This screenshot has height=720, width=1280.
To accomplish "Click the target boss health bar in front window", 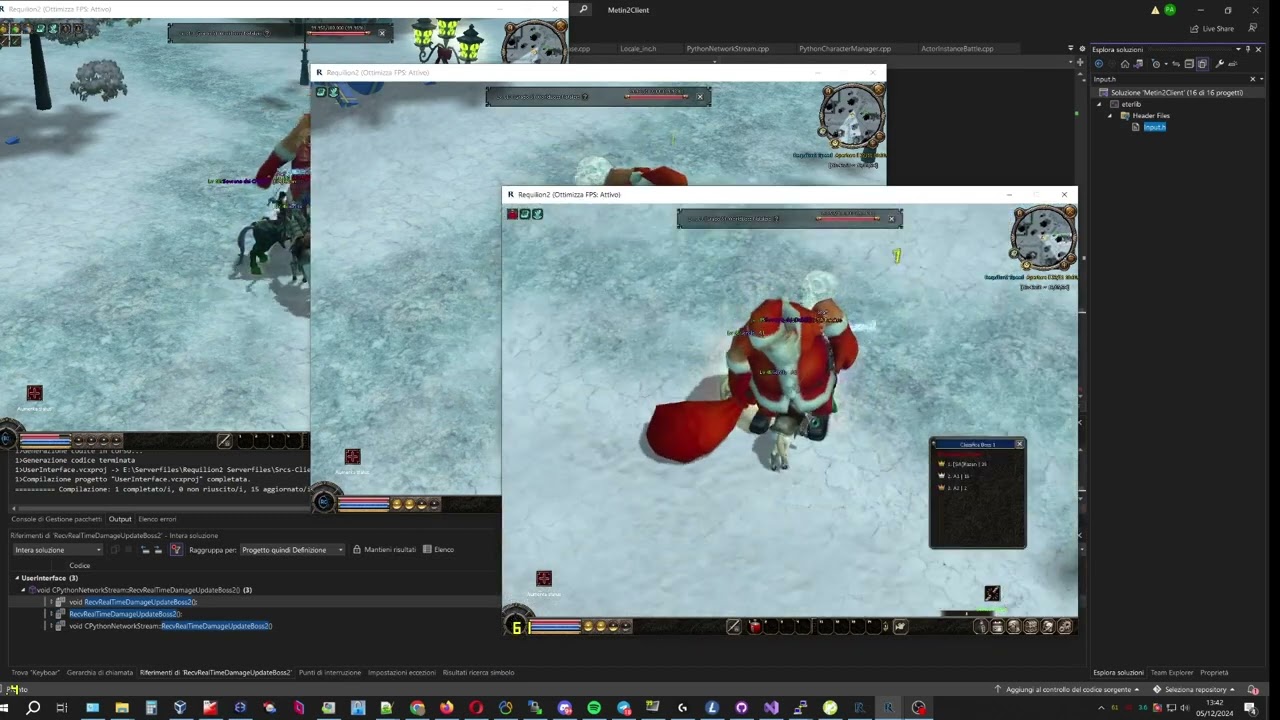I will pyautogui.click(x=848, y=219).
